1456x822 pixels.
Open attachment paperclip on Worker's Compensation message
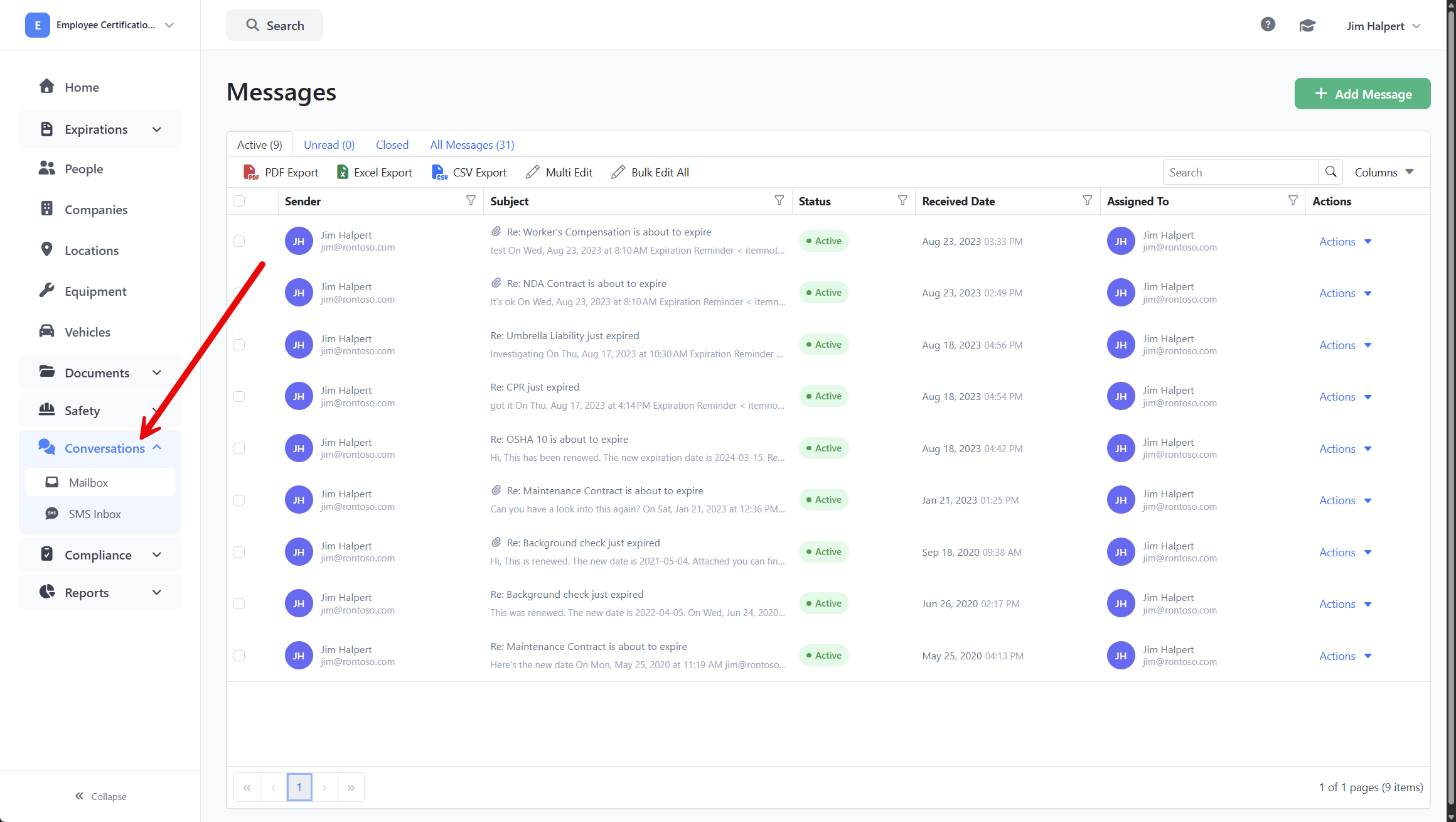coord(496,232)
